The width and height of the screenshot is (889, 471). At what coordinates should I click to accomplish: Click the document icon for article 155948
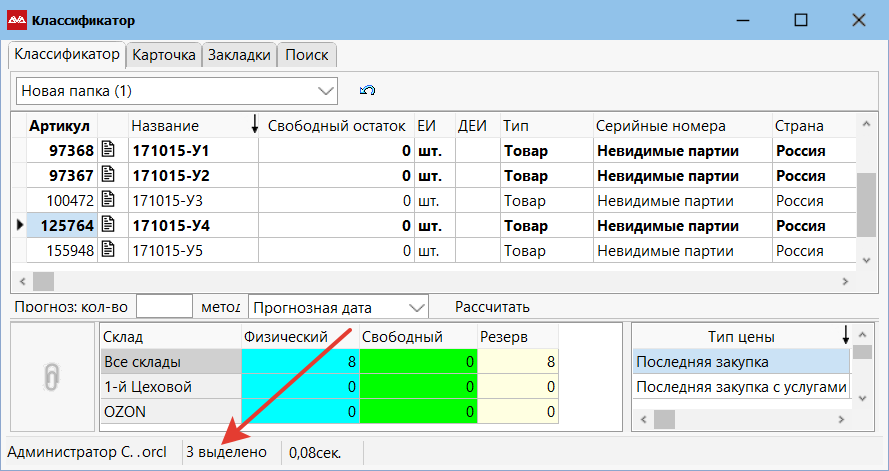click(113, 251)
